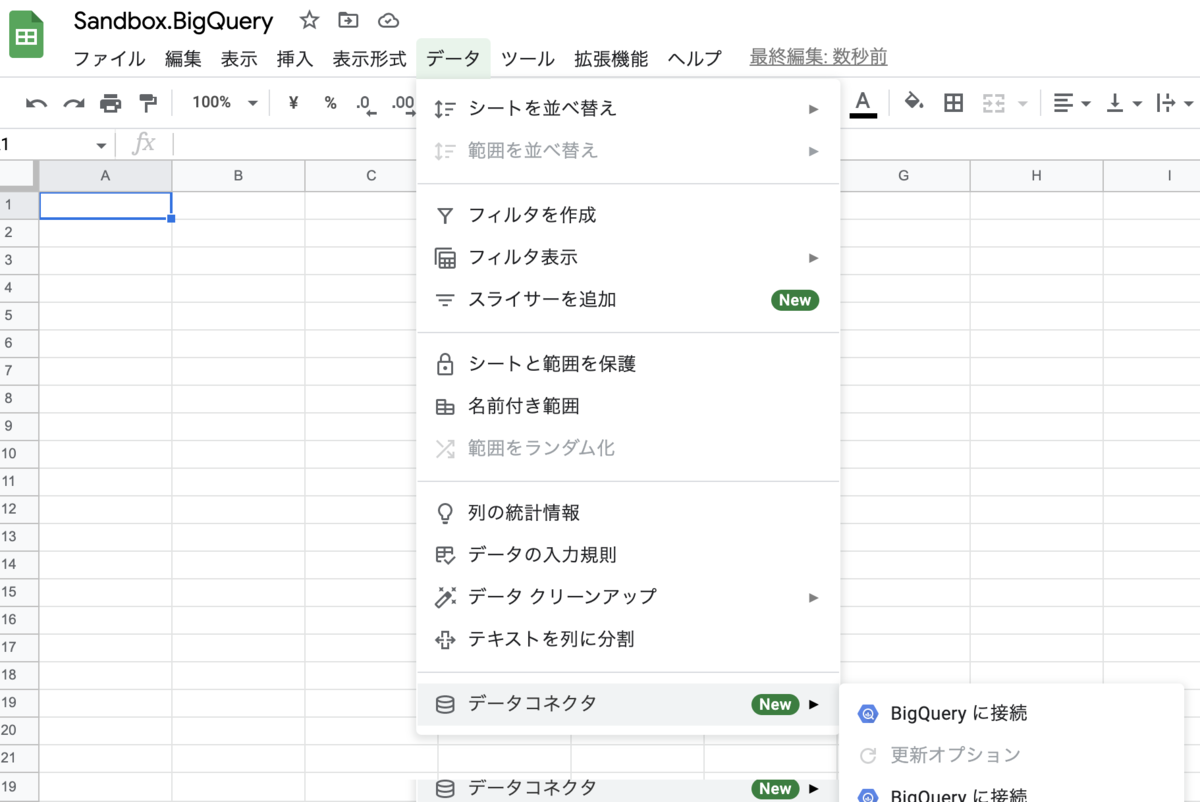This screenshot has width=1200, height=802.
Task: Open the zoom 100% dropdown
Action: click(225, 102)
